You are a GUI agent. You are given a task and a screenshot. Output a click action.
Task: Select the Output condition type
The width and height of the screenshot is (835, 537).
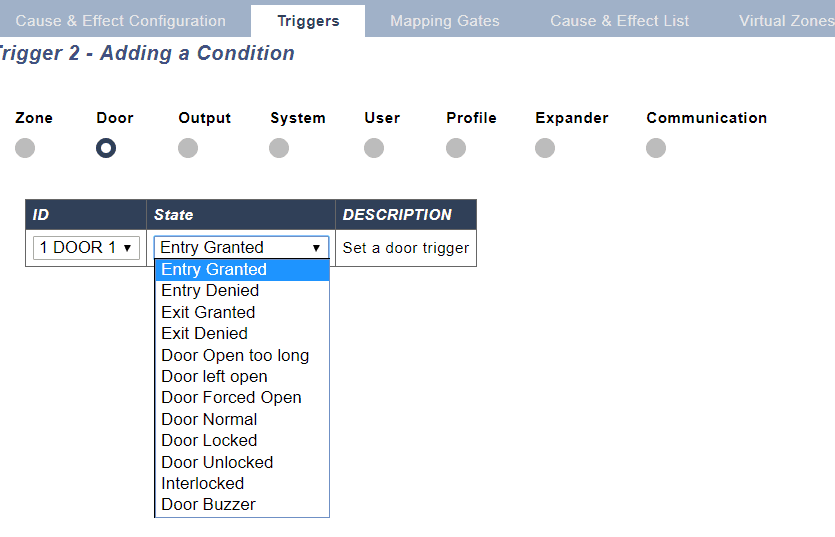pyautogui.click(x=188, y=148)
